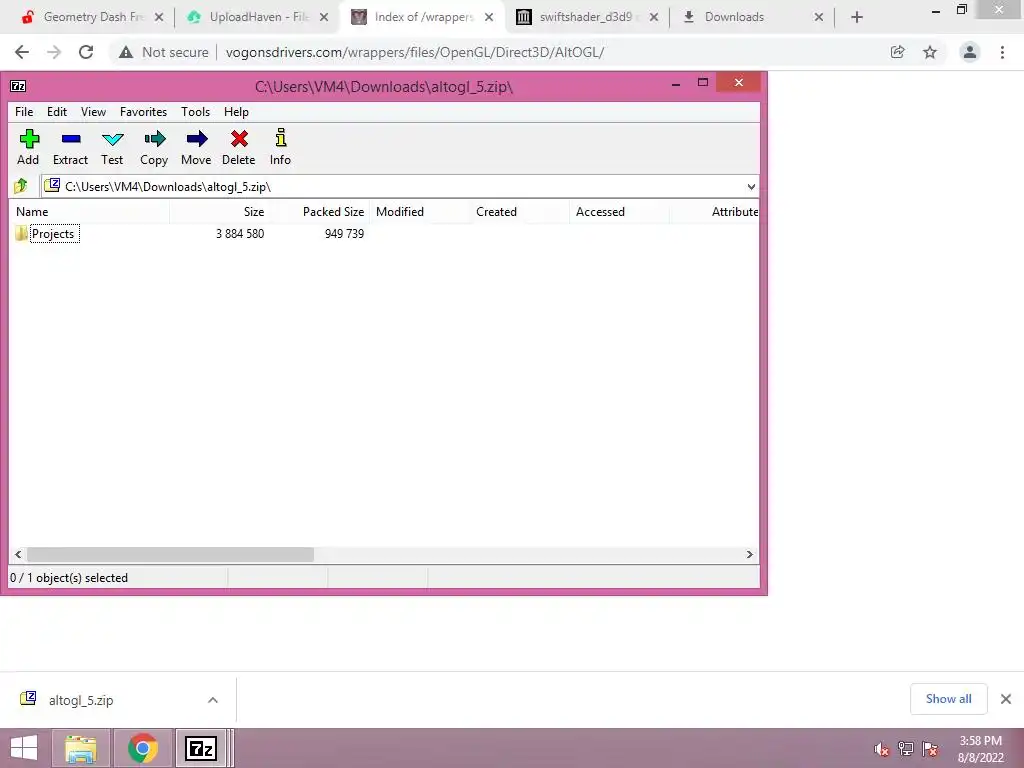Open the Tools menu

tap(195, 112)
